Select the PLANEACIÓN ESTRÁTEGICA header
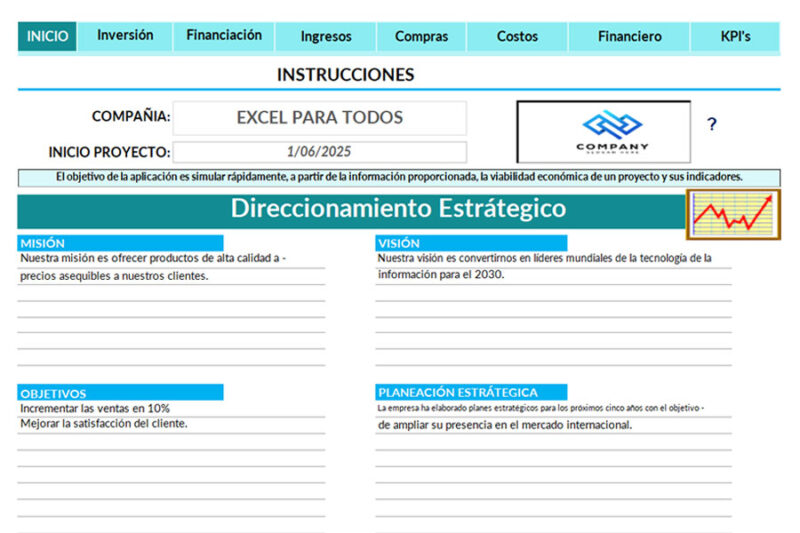This screenshot has width=800, height=533. click(x=471, y=392)
